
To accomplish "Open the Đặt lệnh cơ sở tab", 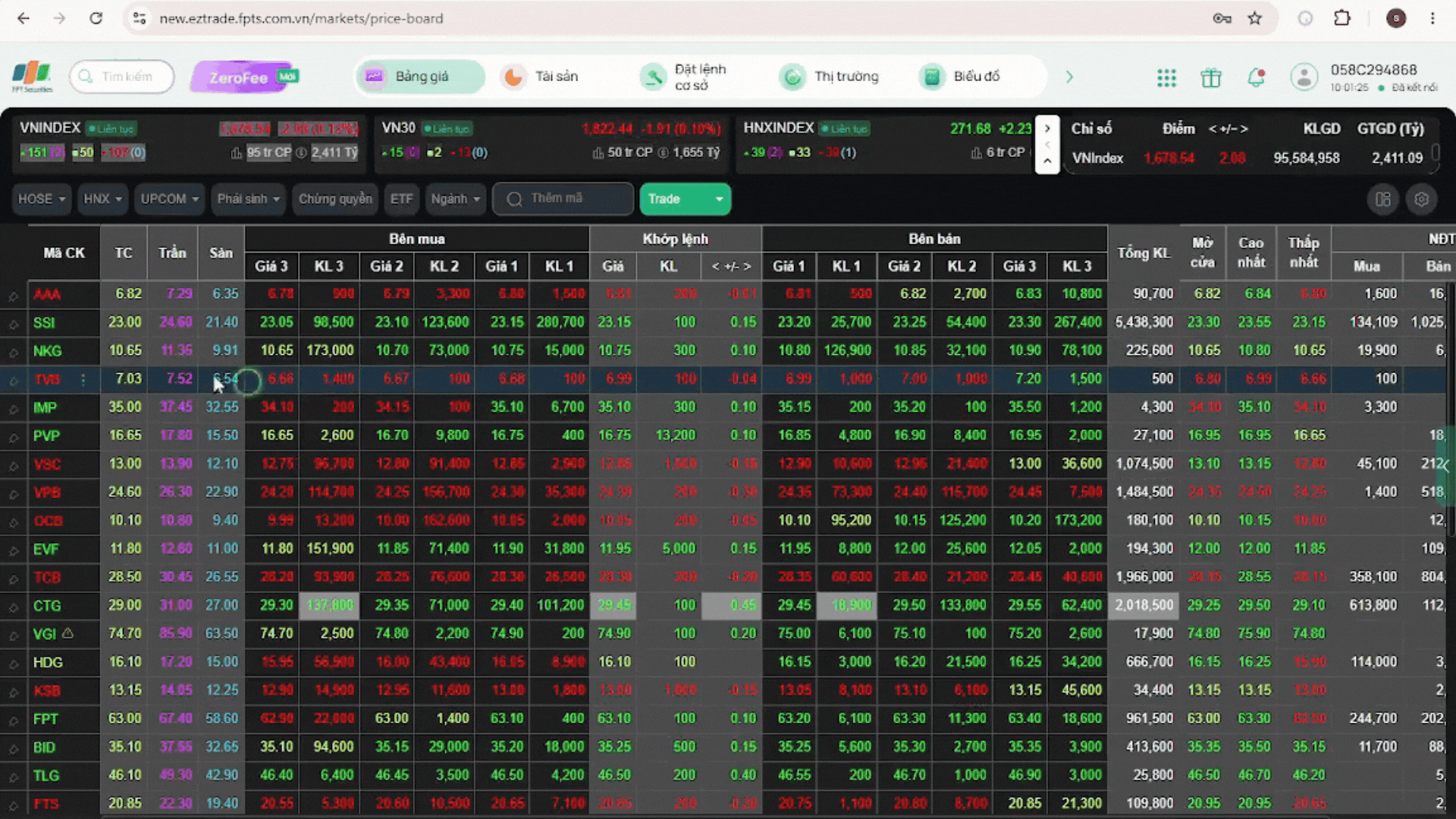I will pyautogui.click(x=684, y=77).
